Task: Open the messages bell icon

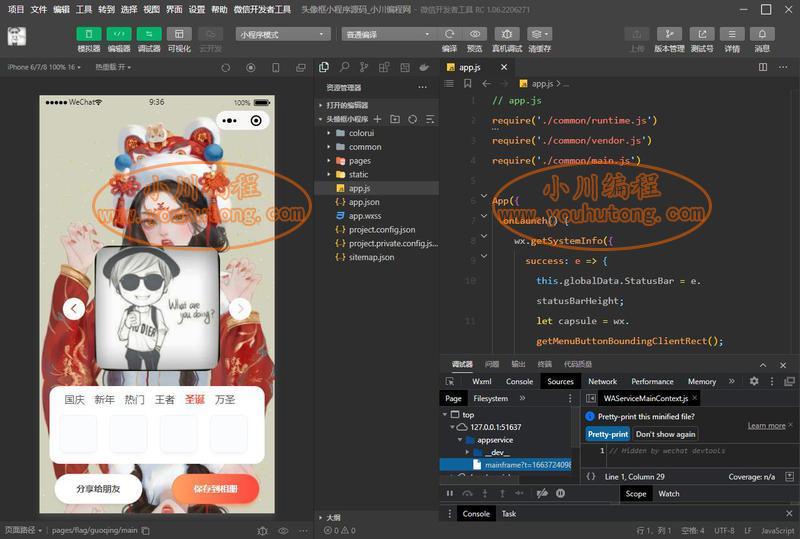Action: pyautogui.click(x=762, y=34)
